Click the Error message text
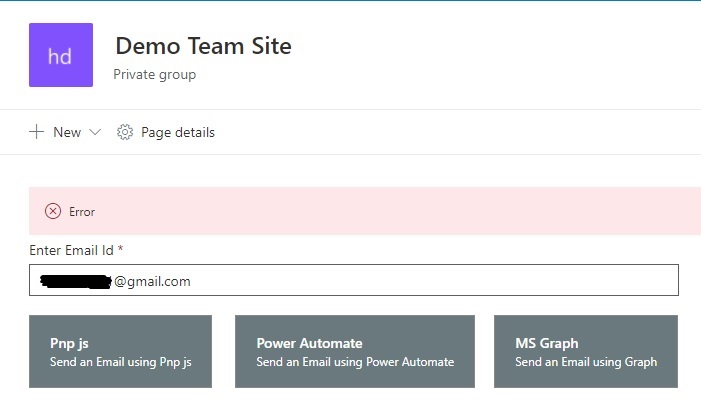This screenshot has width=701, height=405. pos(82,212)
